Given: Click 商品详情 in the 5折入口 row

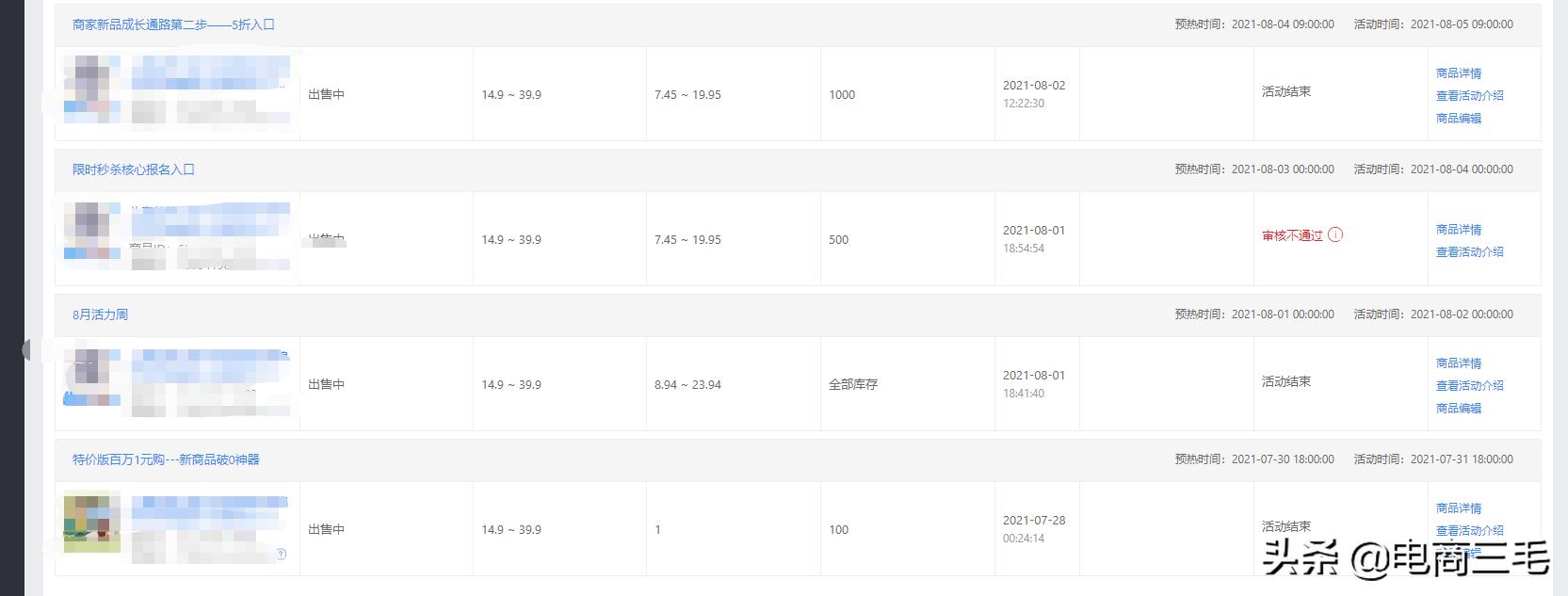Looking at the screenshot, I should pyautogui.click(x=1458, y=72).
